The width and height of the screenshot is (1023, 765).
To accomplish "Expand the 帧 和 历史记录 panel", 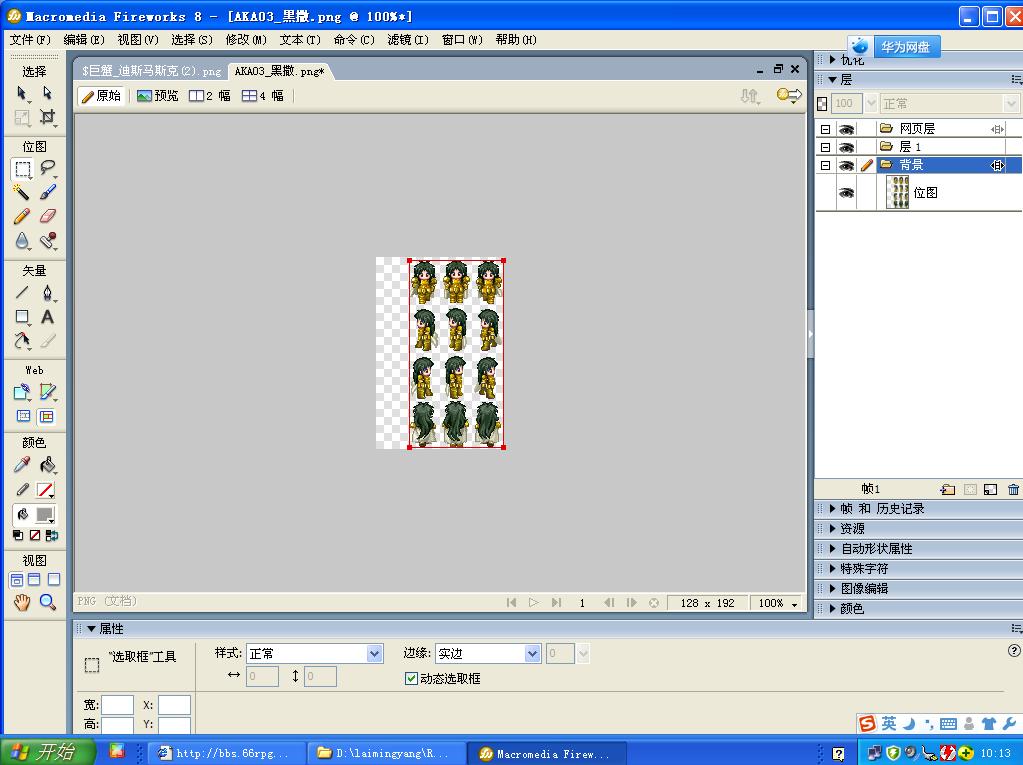I will point(832,509).
